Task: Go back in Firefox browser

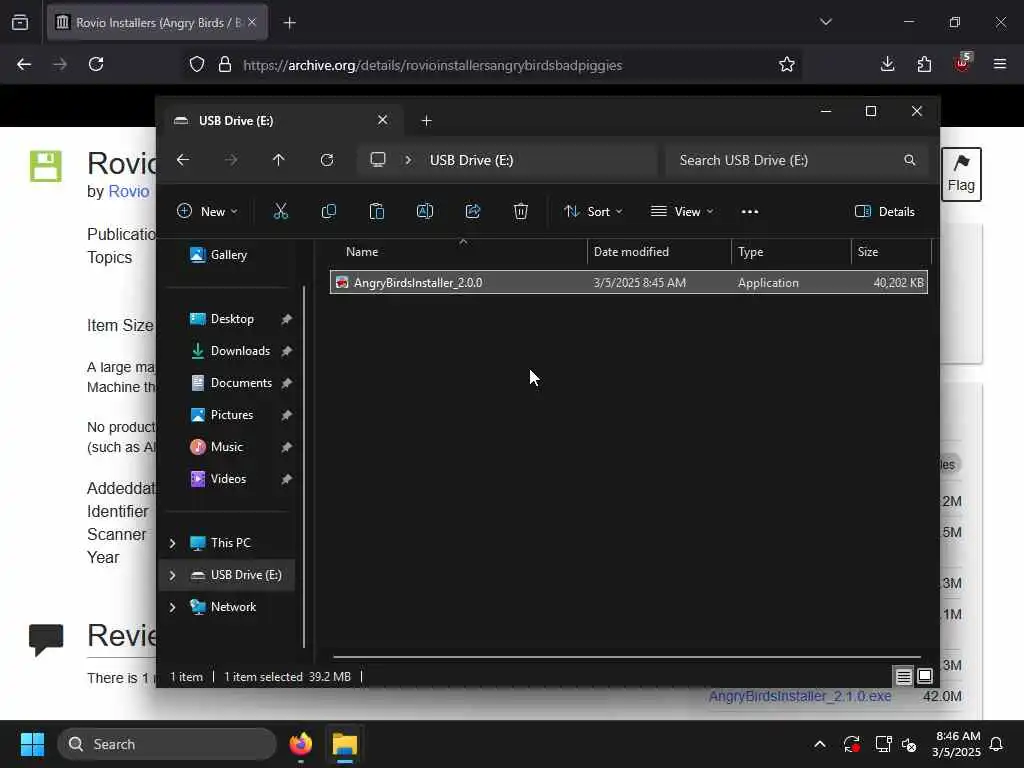Action: tap(24, 64)
